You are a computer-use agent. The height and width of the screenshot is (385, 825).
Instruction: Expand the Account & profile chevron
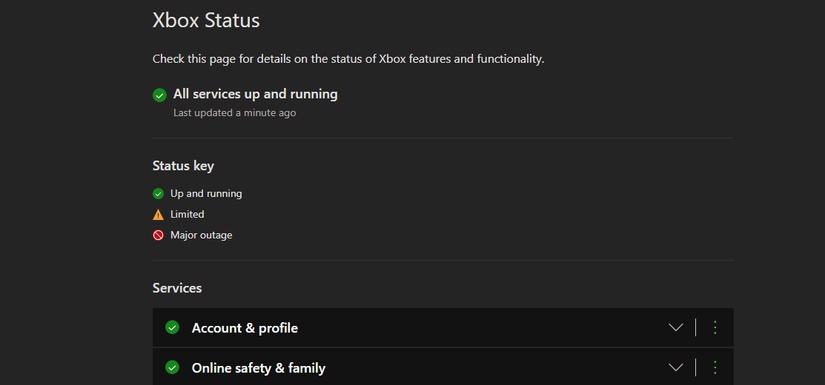coord(676,327)
